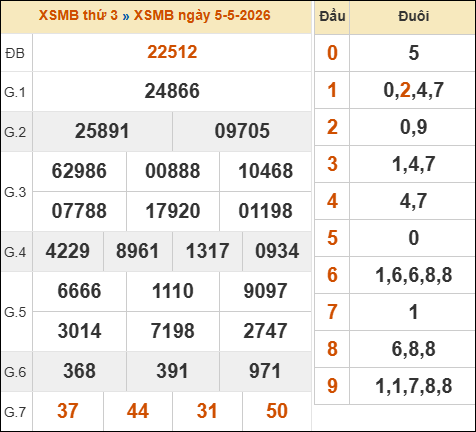Click the Đầu column header
Screen dimensions: 476x432
point(332,16)
